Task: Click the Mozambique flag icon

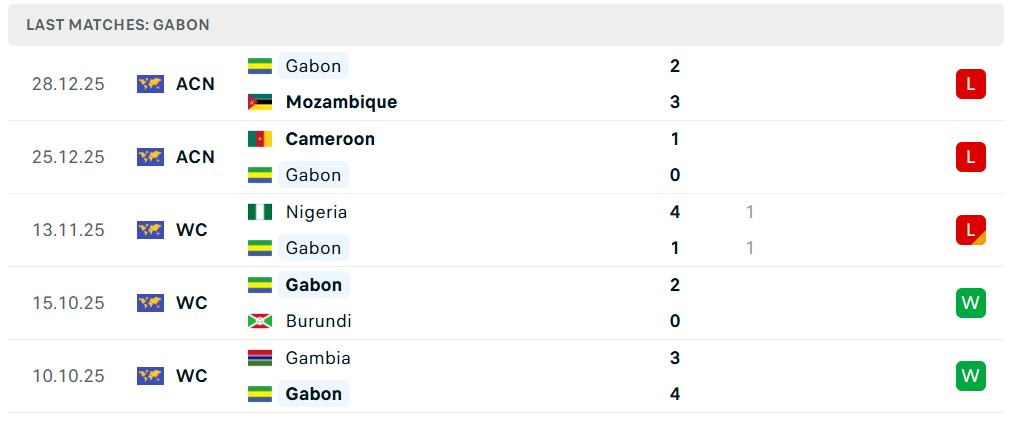Action: (x=260, y=102)
